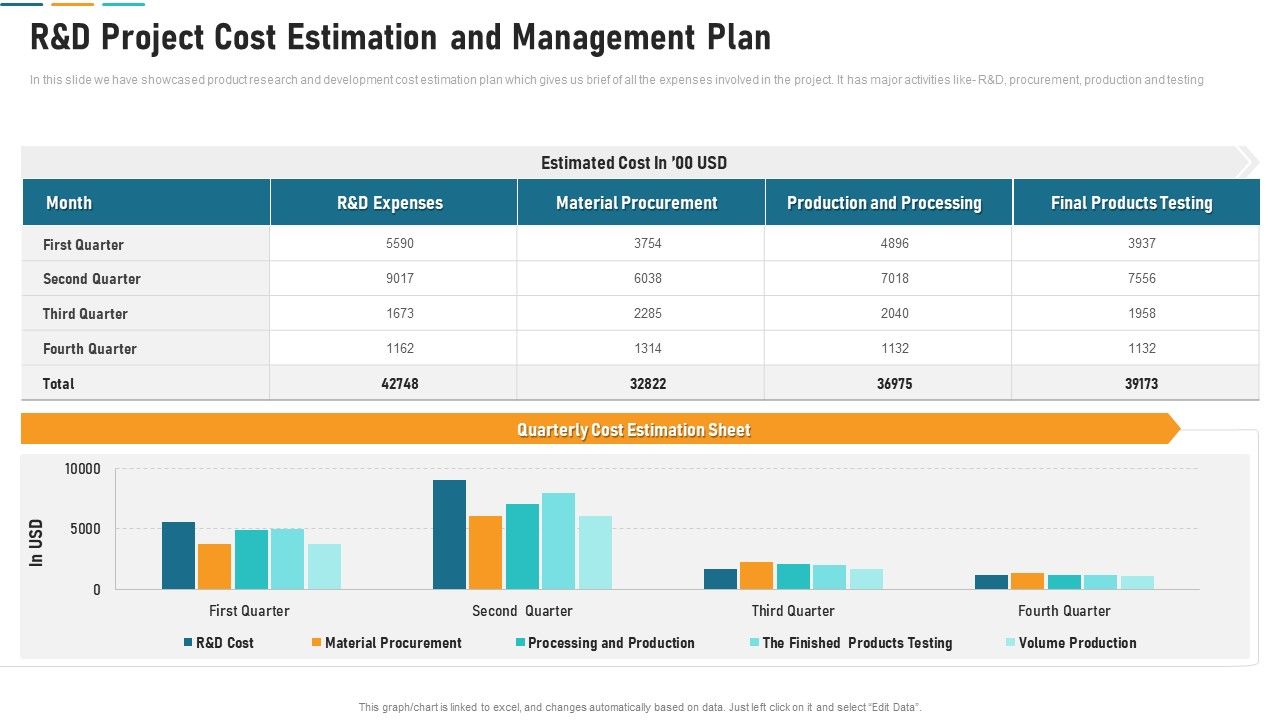Select cell value 3937
Image resolution: width=1280 pixels, height=720 pixels.
click(1142, 243)
